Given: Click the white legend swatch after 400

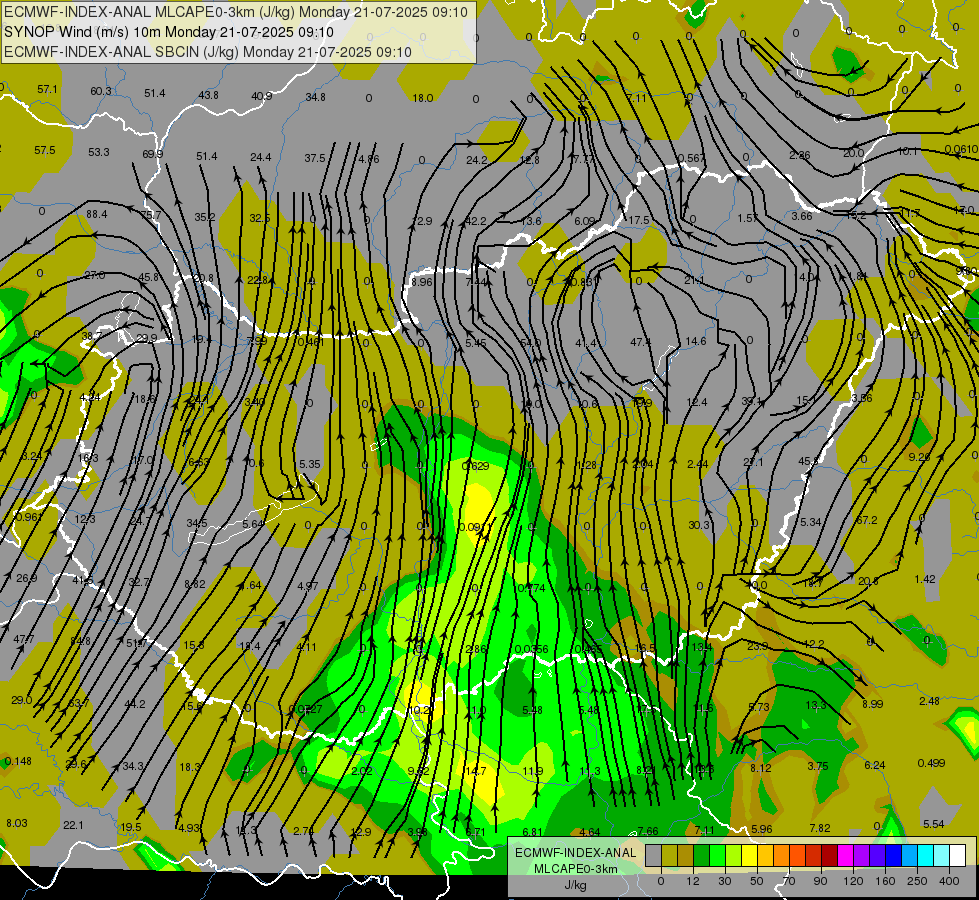Looking at the screenshot, I should pos(958,855).
